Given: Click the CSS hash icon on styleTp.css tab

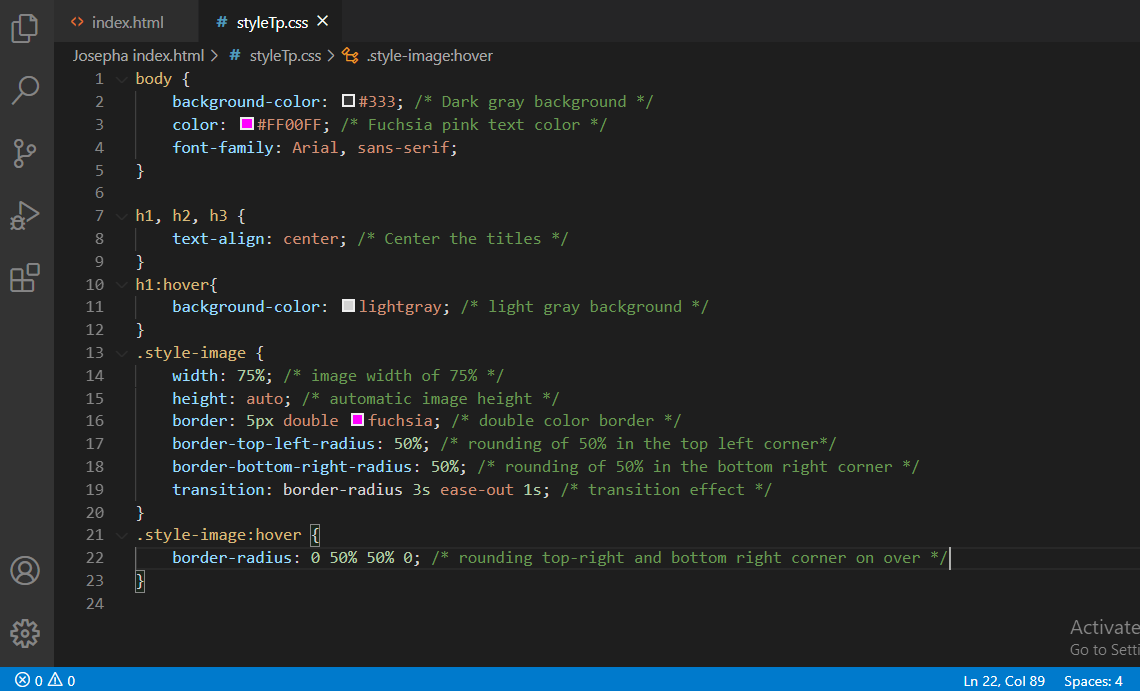Looking at the screenshot, I should 222,22.
